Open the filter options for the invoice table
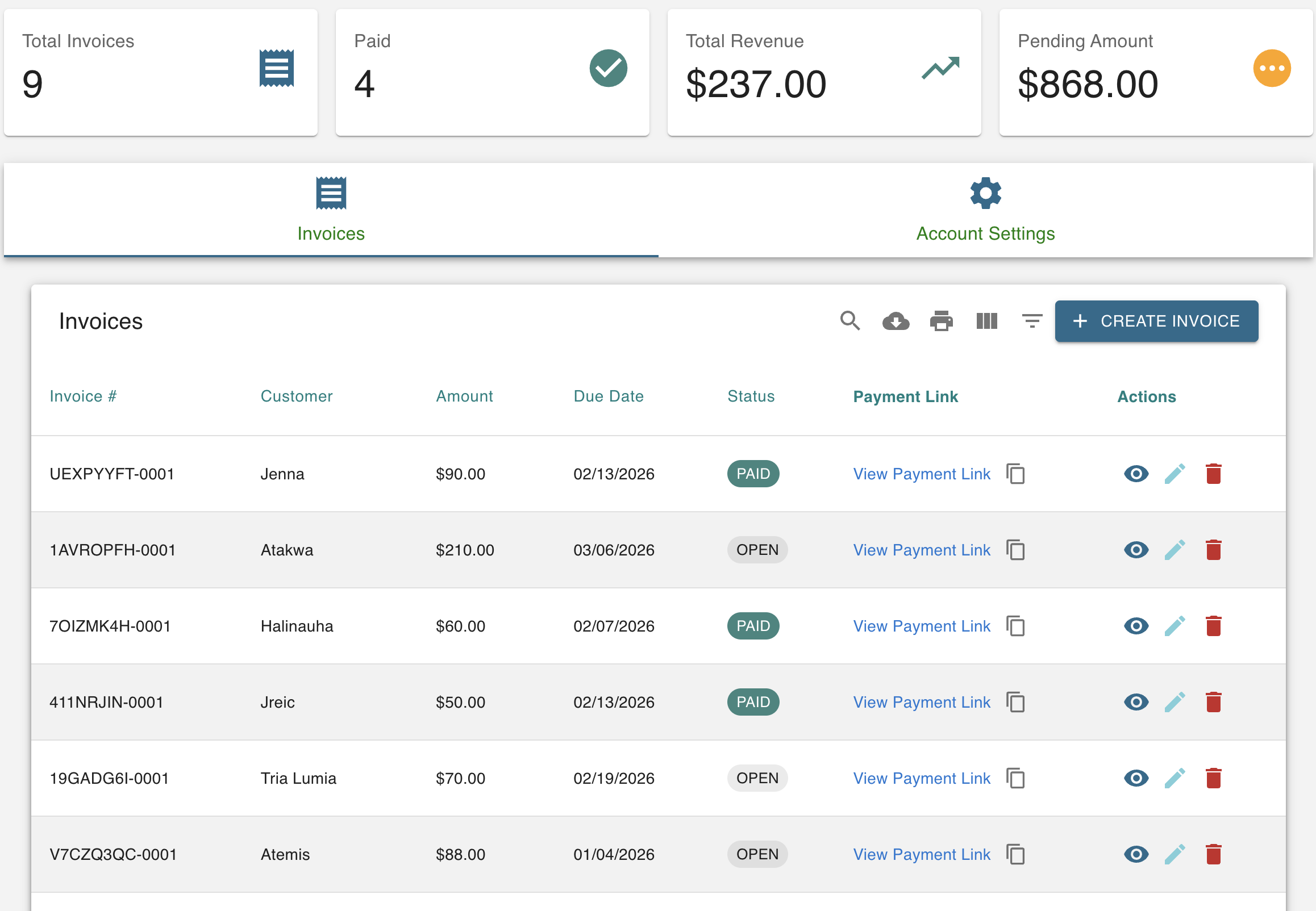 (x=1031, y=321)
